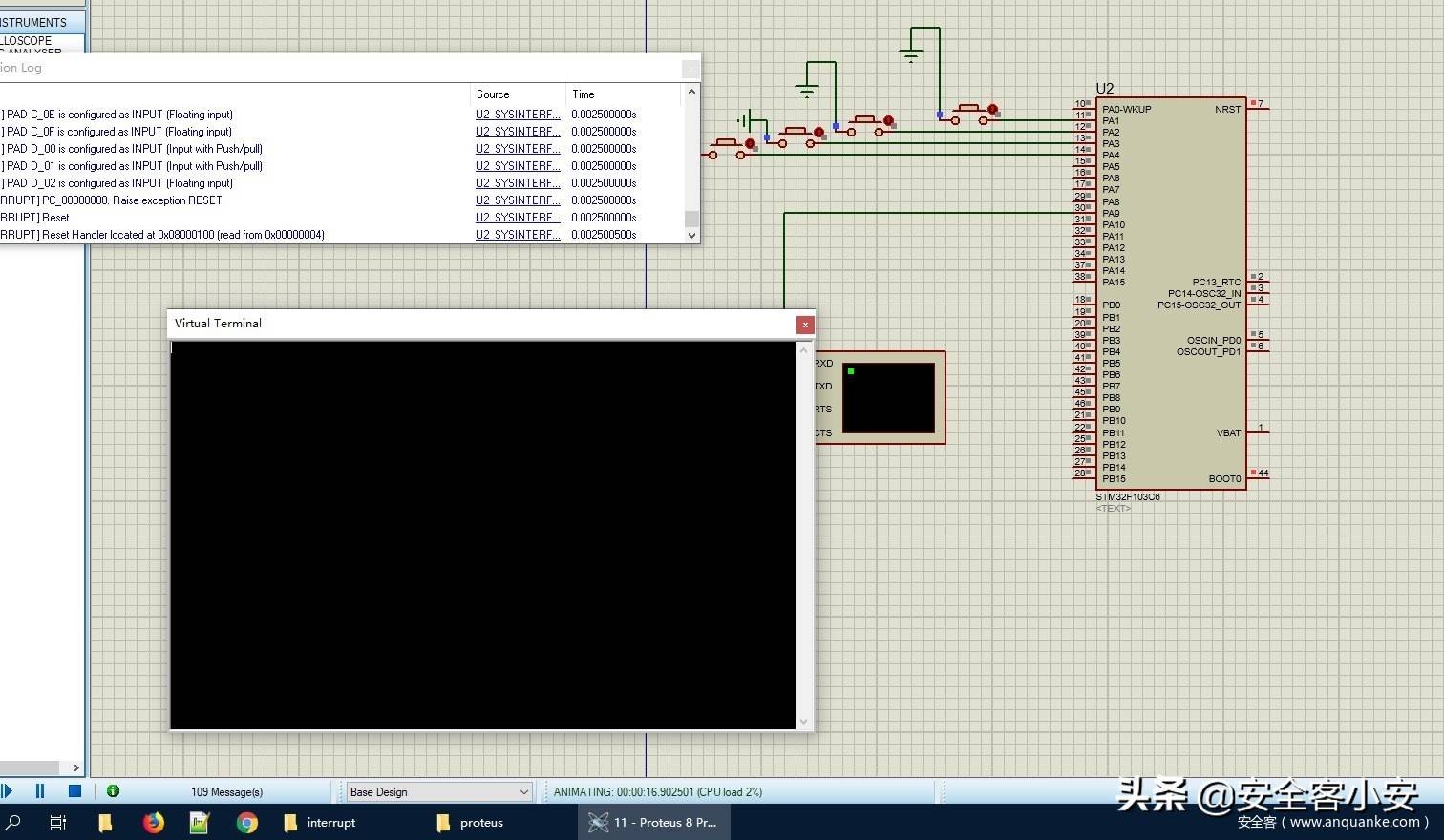Select the U2 STM32F103C6 chip body
1444x840 pixels.
[1170, 293]
